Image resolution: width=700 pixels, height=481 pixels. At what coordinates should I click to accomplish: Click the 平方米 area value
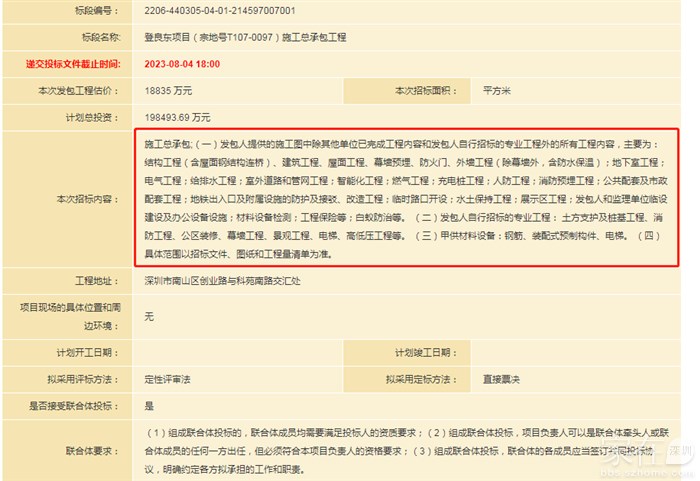496,91
